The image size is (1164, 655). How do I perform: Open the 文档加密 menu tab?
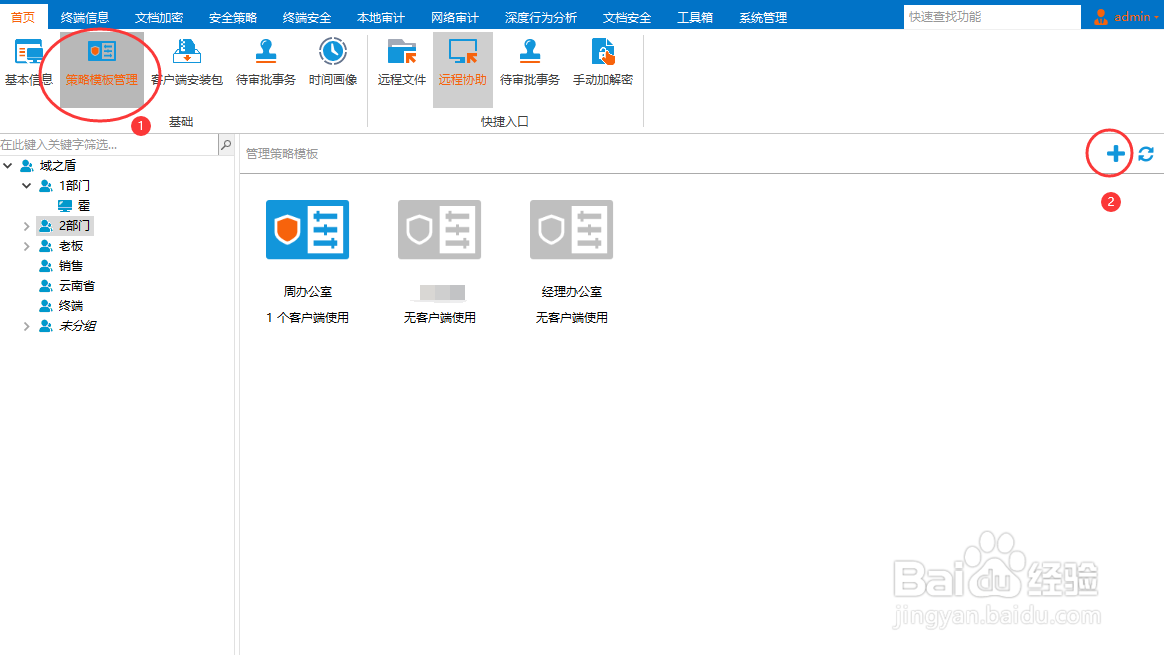click(x=159, y=17)
